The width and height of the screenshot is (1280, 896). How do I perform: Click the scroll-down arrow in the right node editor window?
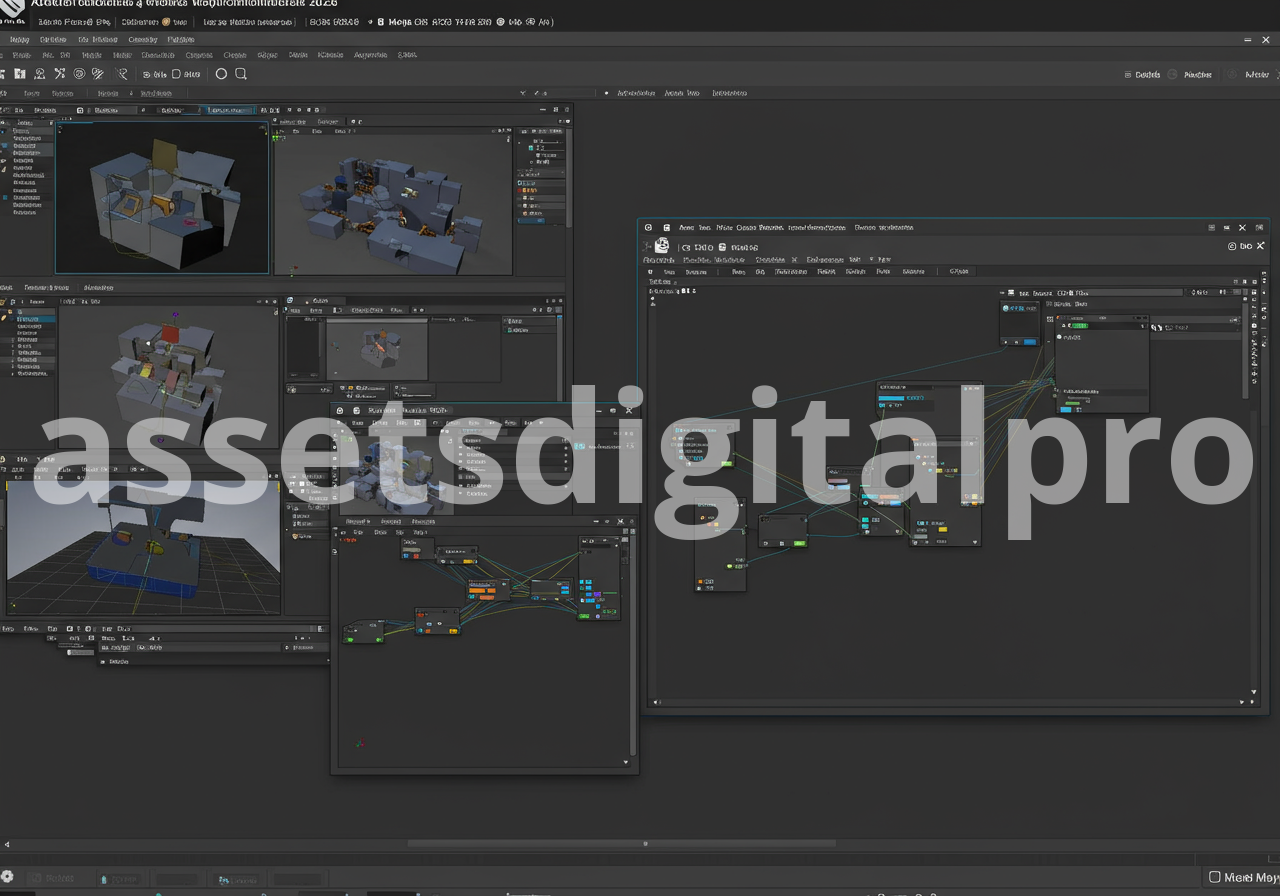tap(1254, 691)
